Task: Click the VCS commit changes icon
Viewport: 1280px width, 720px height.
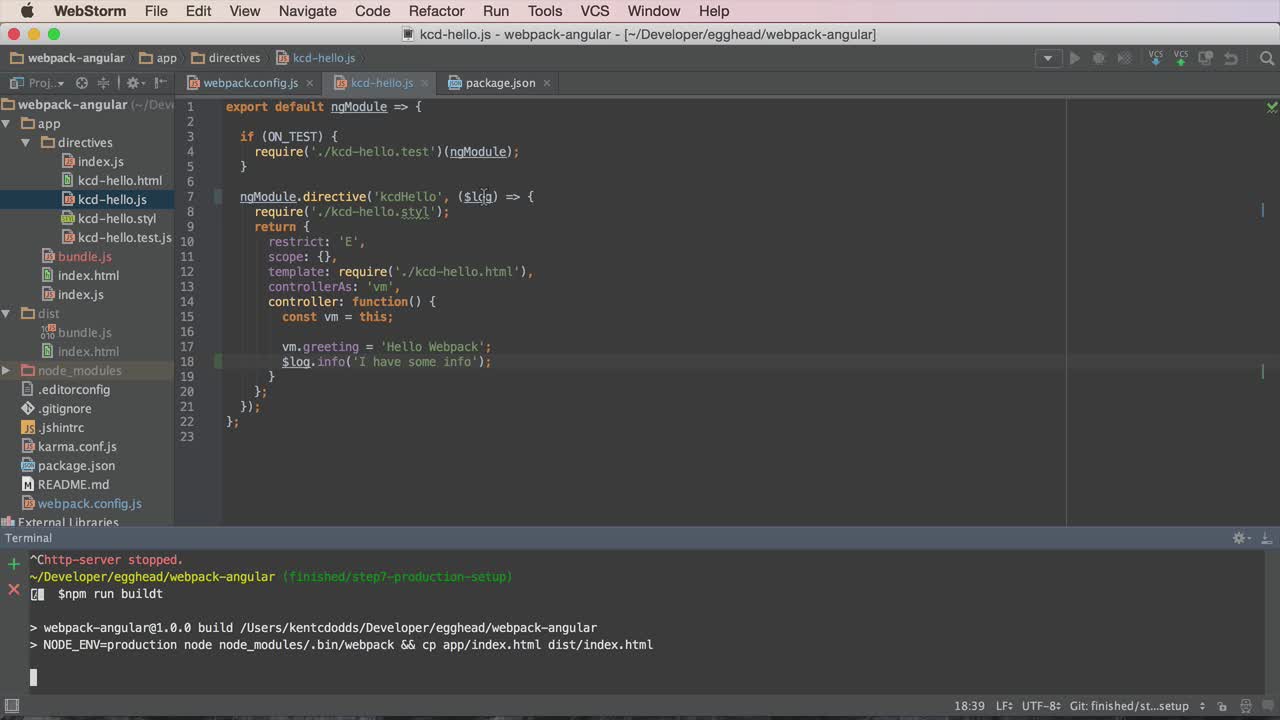Action: (1181, 58)
